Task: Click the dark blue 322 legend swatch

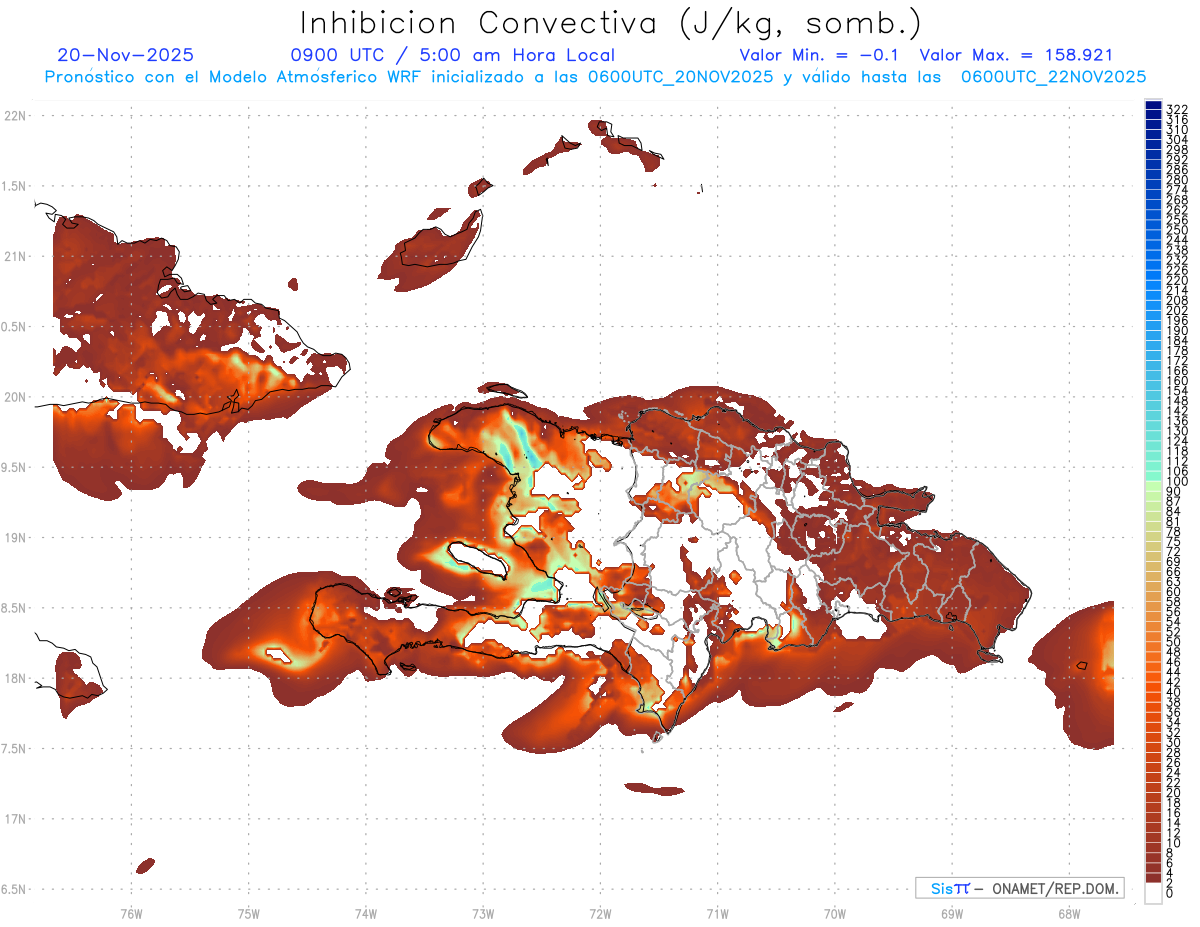Action: [1153, 106]
